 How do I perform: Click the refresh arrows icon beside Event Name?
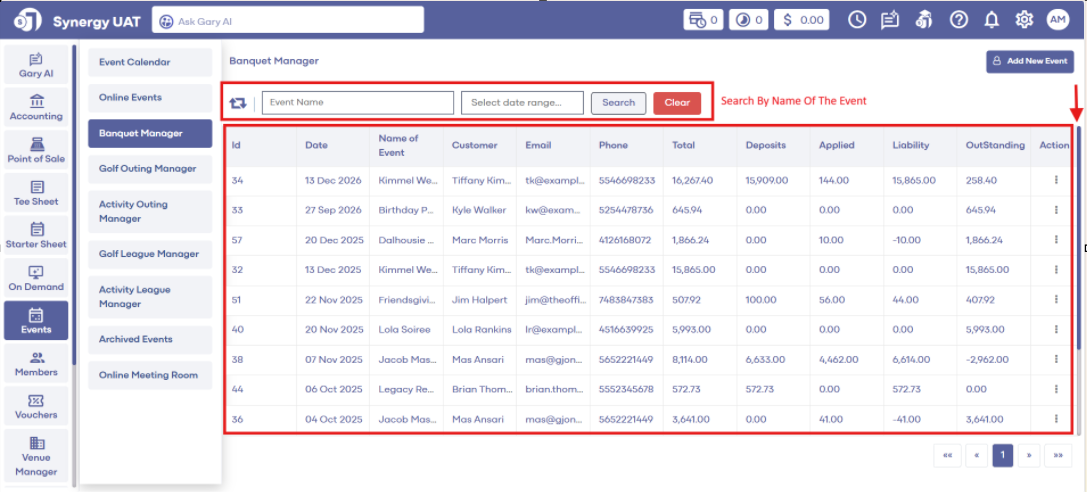coord(237,103)
